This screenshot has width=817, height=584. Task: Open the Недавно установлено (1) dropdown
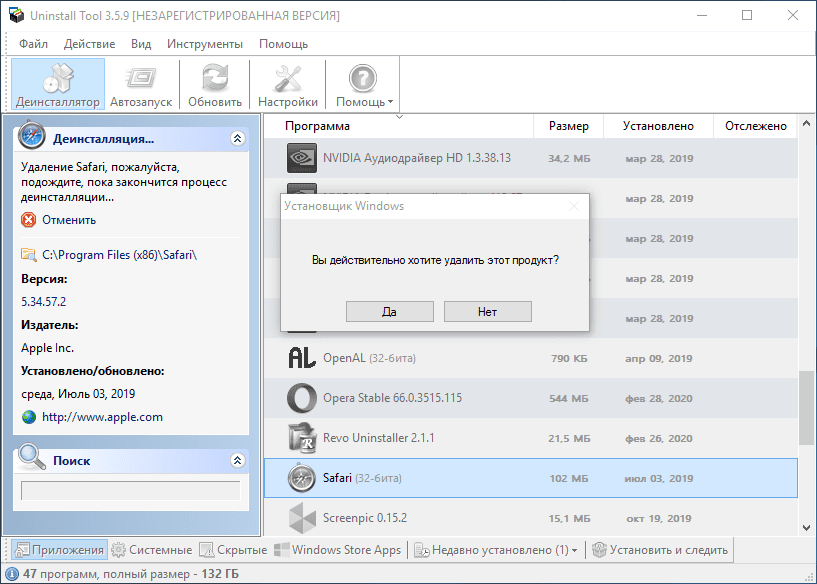[496, 550]
